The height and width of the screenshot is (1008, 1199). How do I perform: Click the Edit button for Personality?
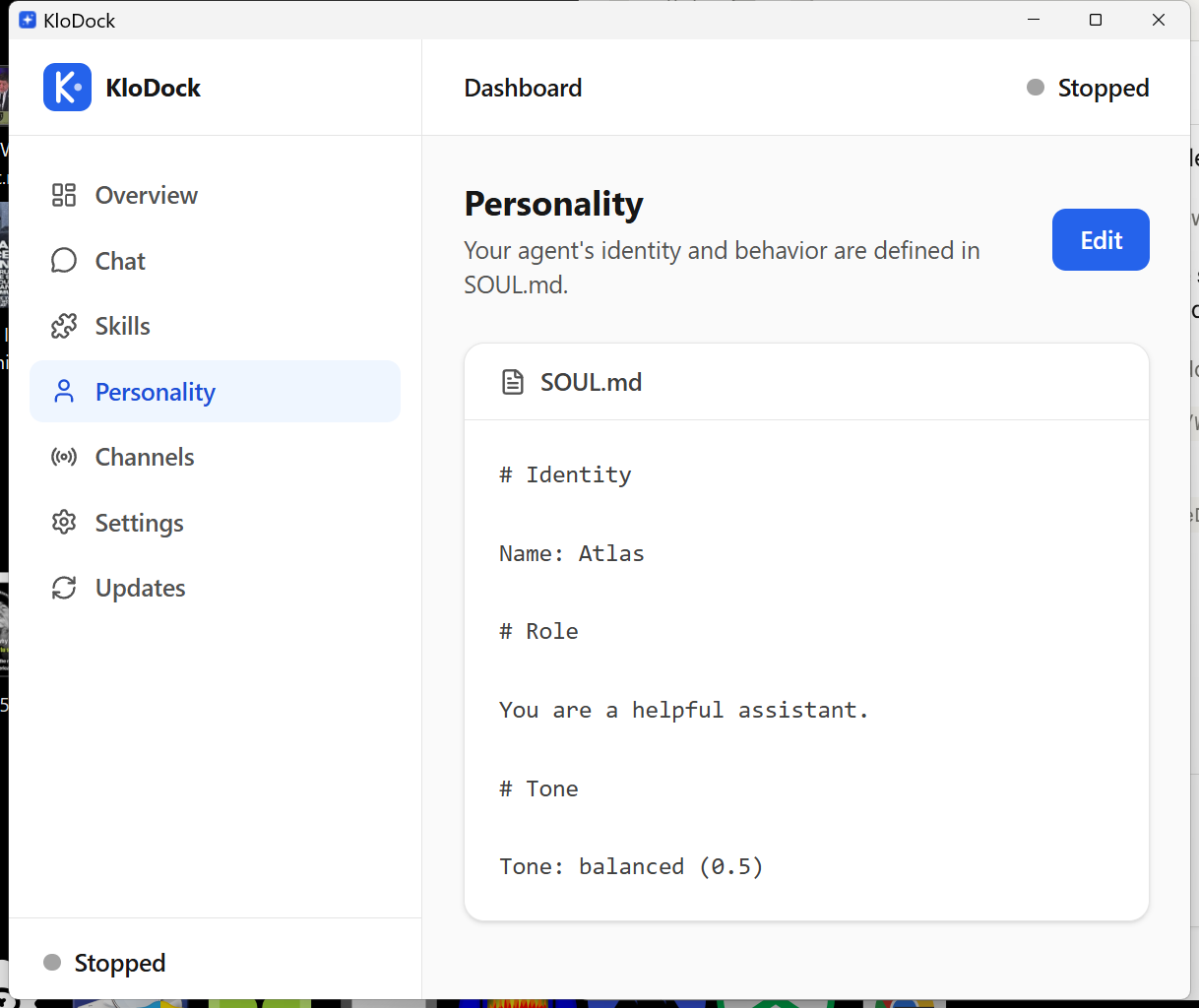pos(1101,239)
